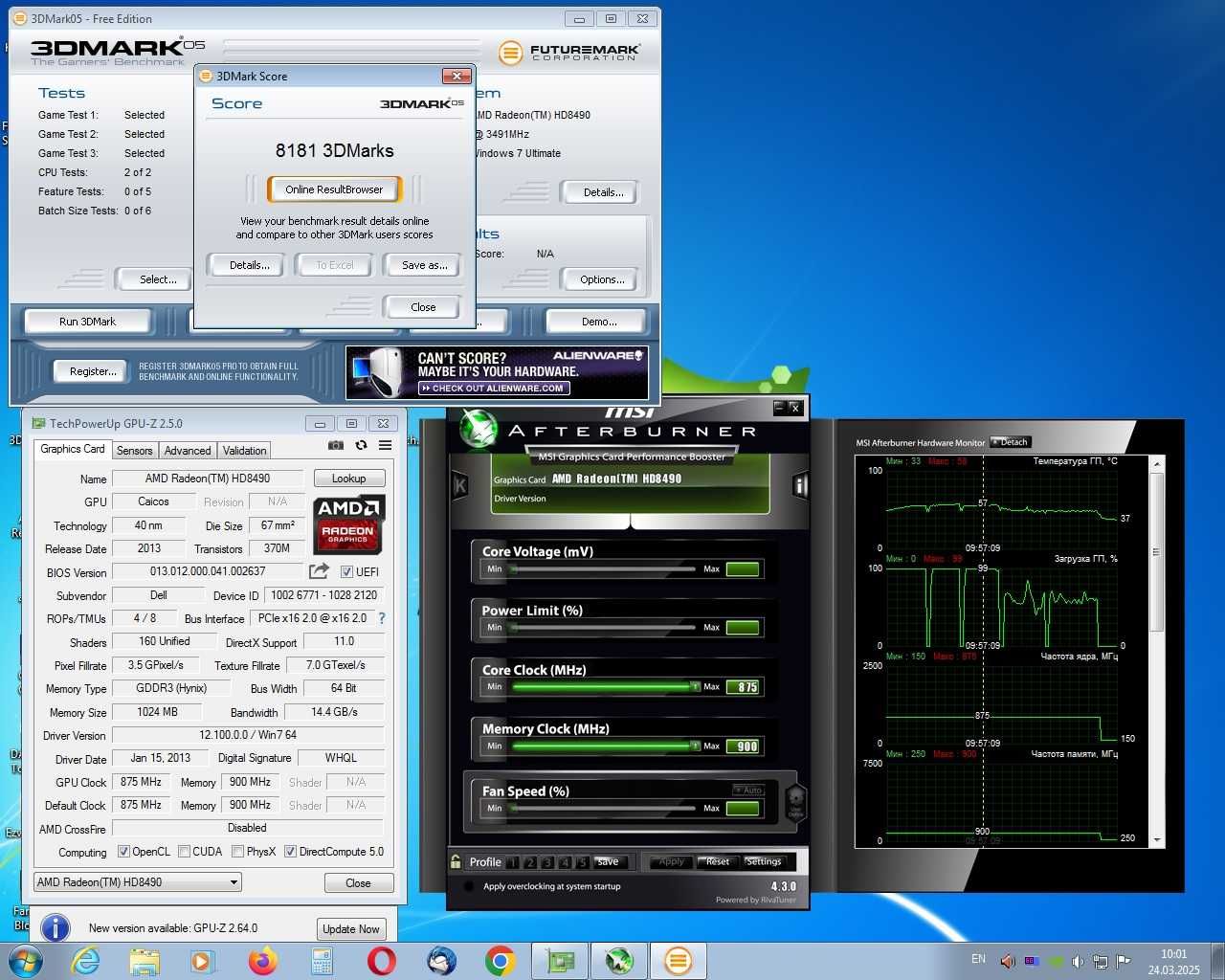Switch to the Graphics Card tab

pyautogui.click(x=73, y=449)
